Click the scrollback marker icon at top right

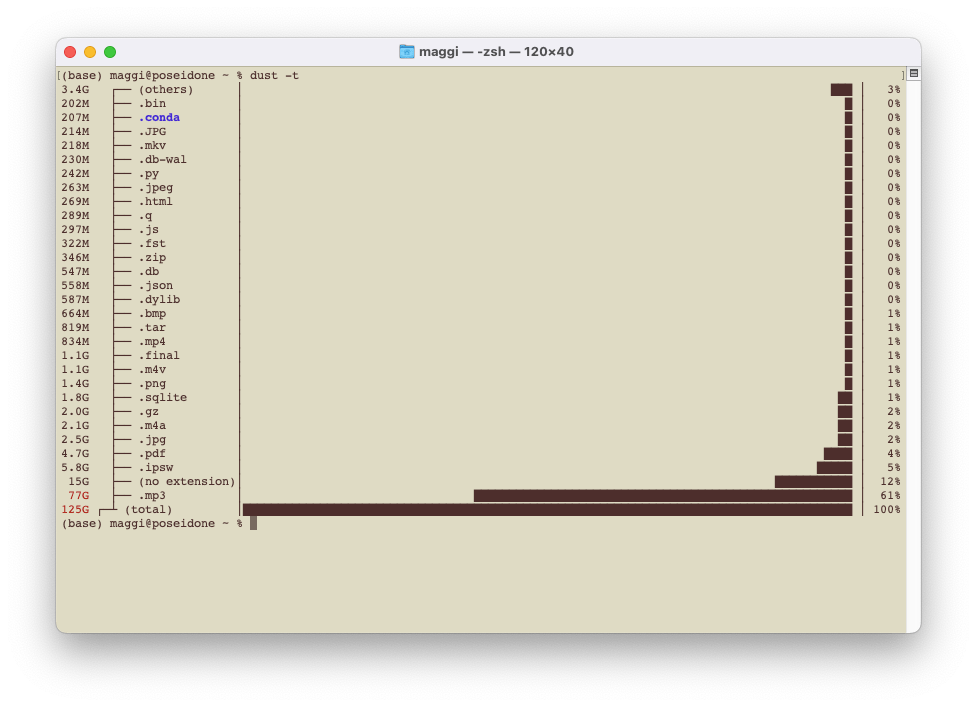(x=913, y=74)
